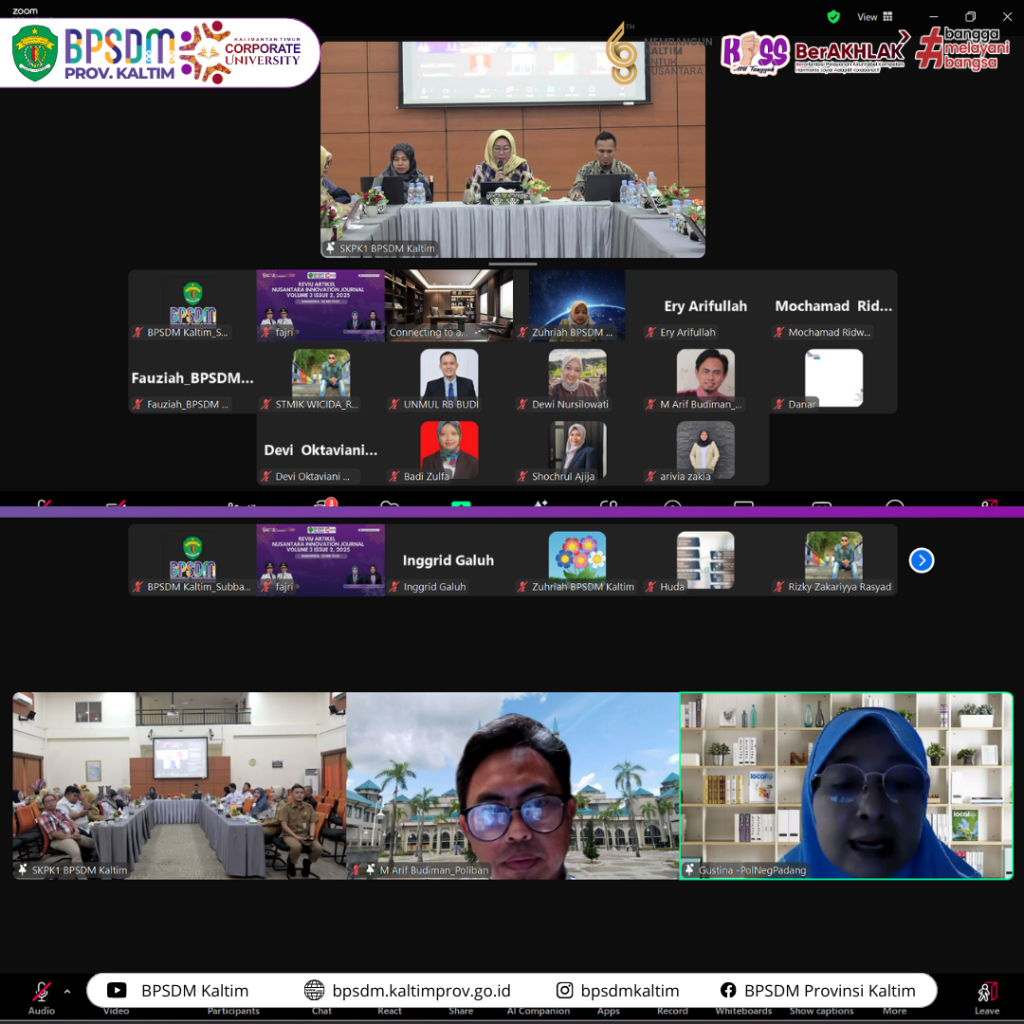Select the BPSDM Kaltim_Subba... logo tile

point(193,560)
